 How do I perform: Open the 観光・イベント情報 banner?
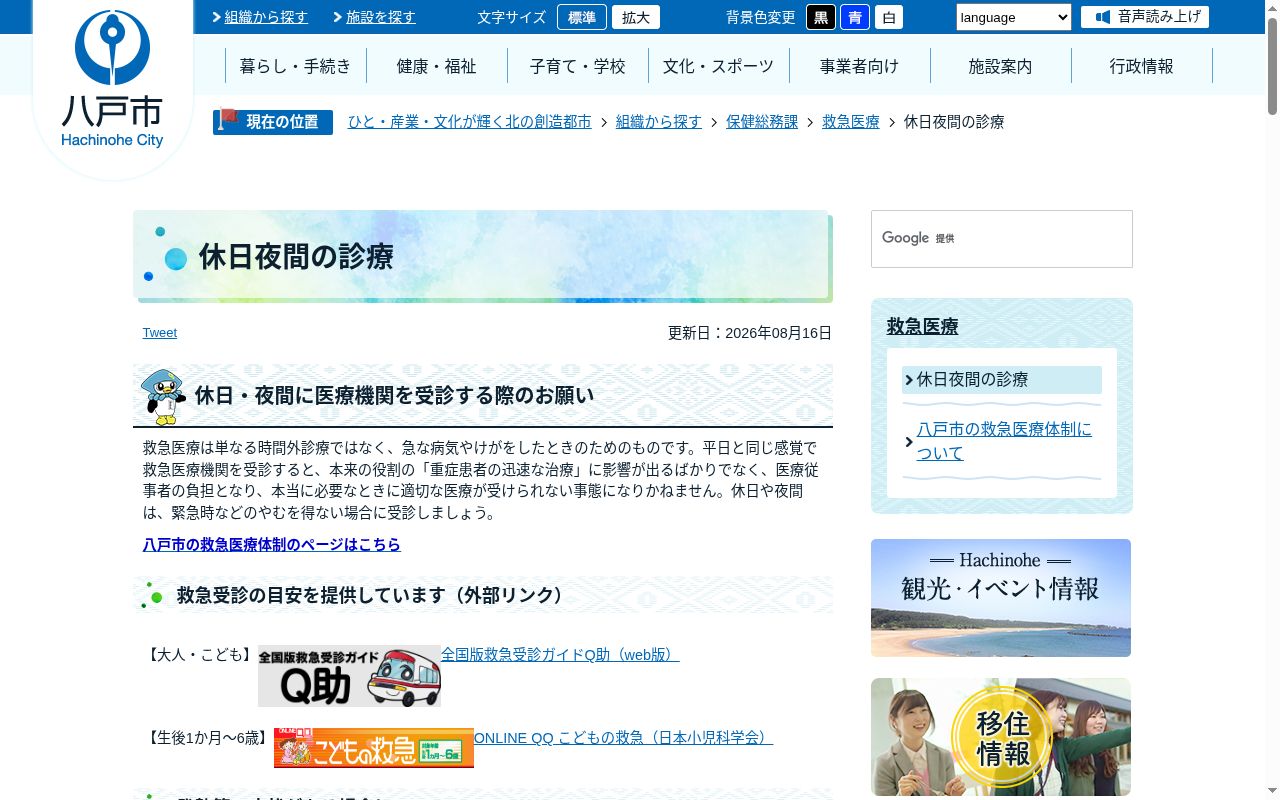point(1001,598)
